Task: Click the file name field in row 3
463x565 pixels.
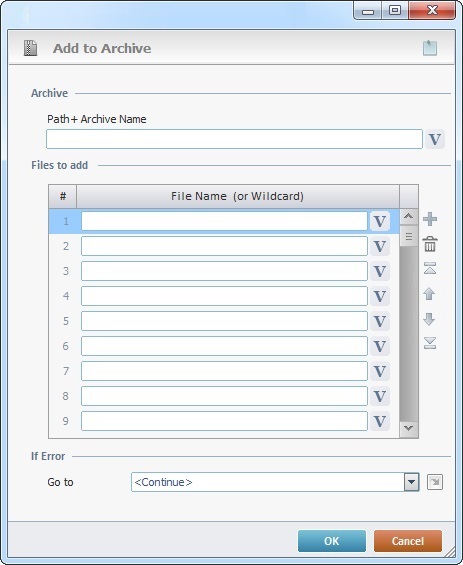Action: click(x=224, y=271)
